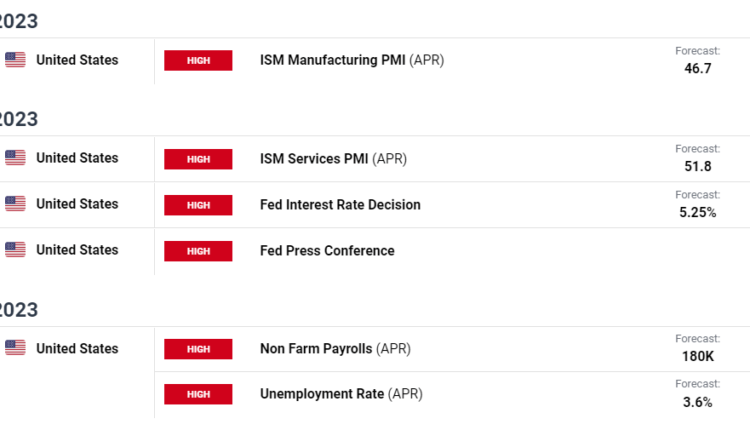The image size is (750, 430).
Task: Open the Non Farm Payrolls event
Action: pyautogui.click(x=316, y=349)
